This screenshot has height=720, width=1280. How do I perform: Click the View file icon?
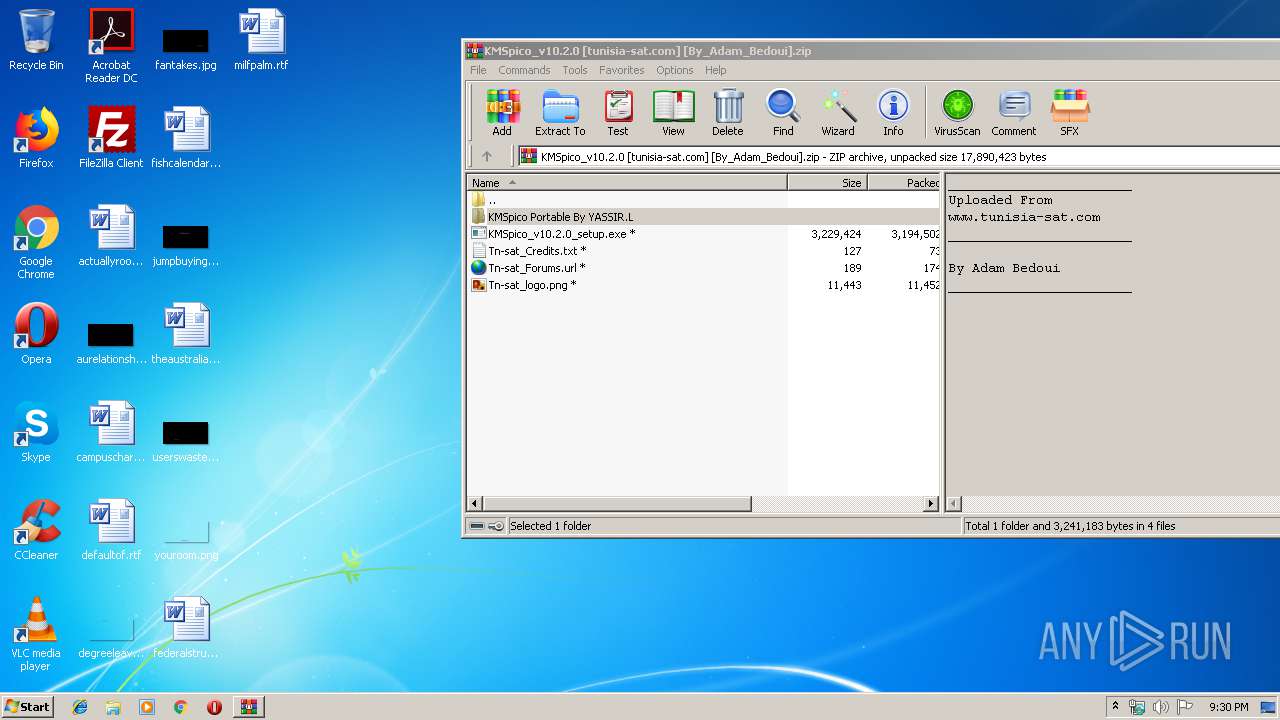(673, 113)
